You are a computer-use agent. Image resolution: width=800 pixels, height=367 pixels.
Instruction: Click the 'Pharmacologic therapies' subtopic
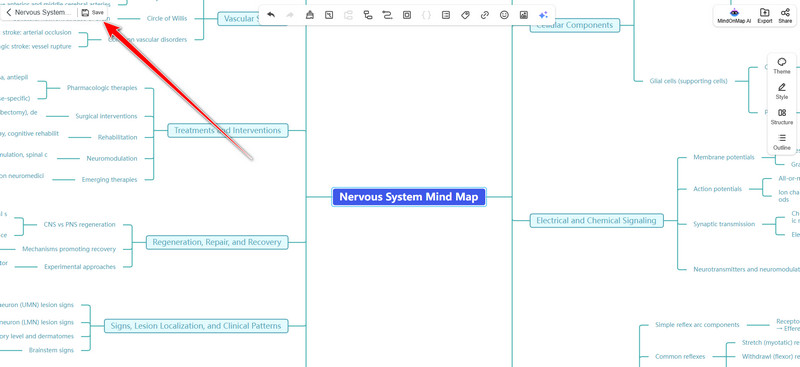click(102, 88)
